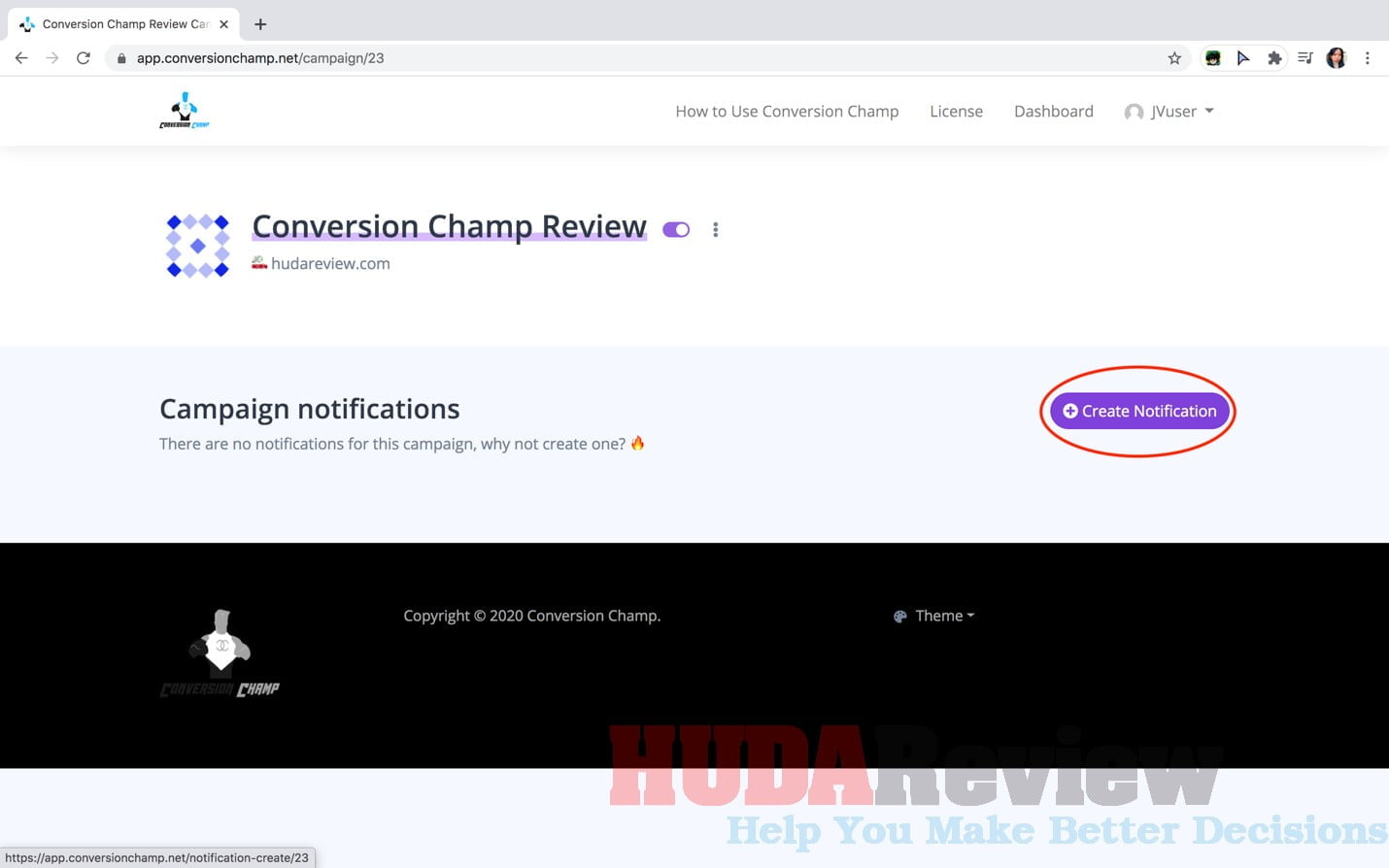Open the Chrome profile avatar
The width and height of the screenshot is (1389, 868).
1337,58
